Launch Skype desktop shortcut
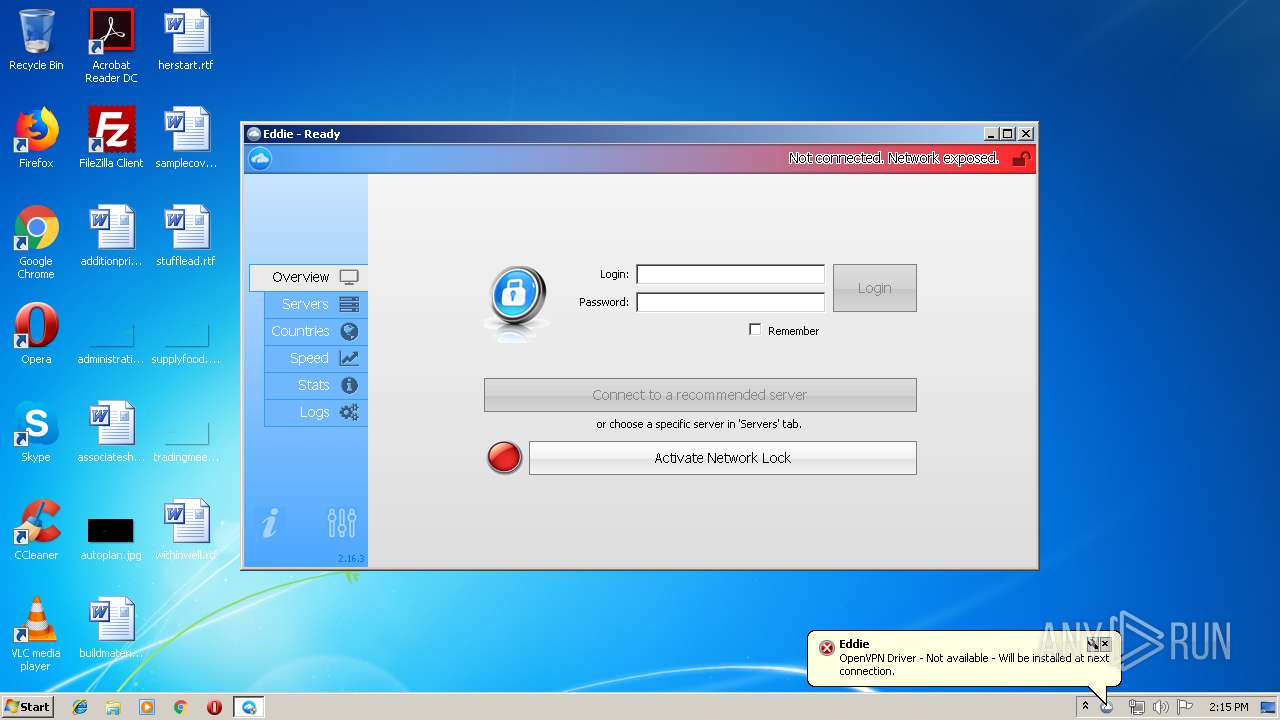 [x=36, y=432]
